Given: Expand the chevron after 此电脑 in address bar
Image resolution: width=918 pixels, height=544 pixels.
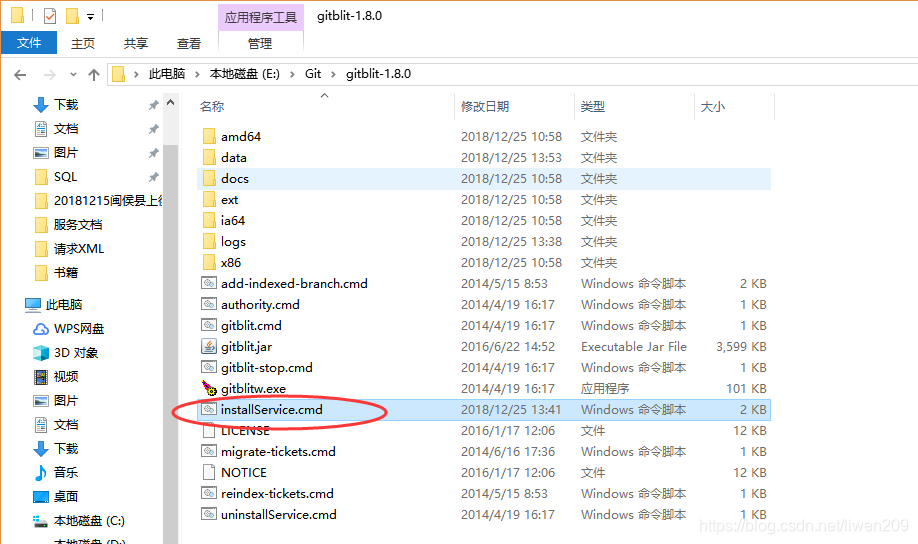Looking at the screenshot, I should click(x=197, y=74).
